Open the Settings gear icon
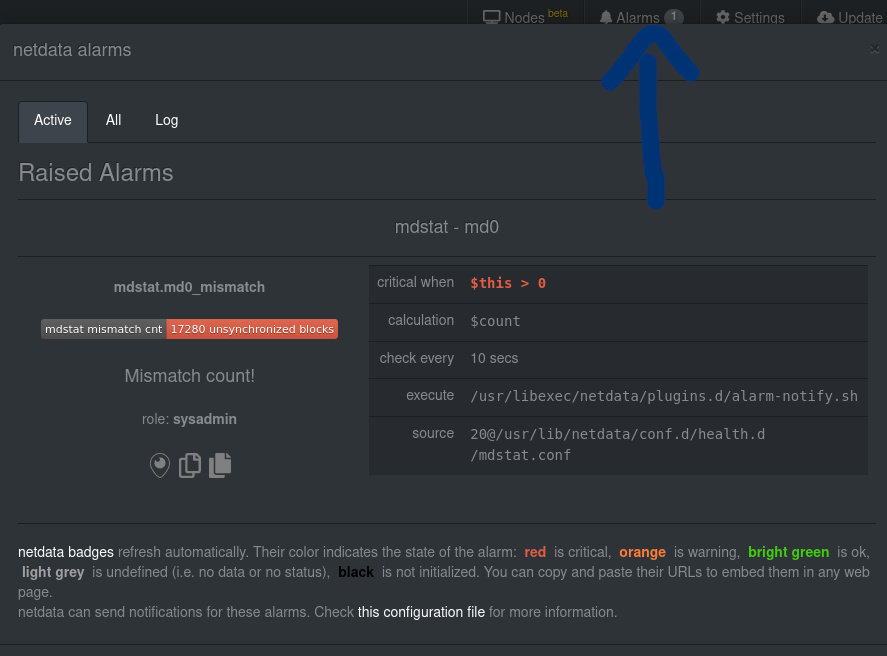Viewport: 887px width, 656px height. click(721, 18)
